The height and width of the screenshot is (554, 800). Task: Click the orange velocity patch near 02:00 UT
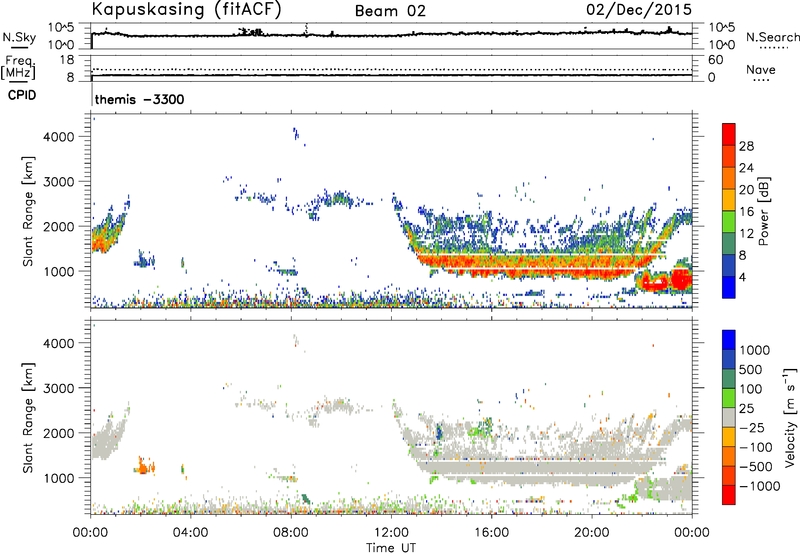point(143,466)
